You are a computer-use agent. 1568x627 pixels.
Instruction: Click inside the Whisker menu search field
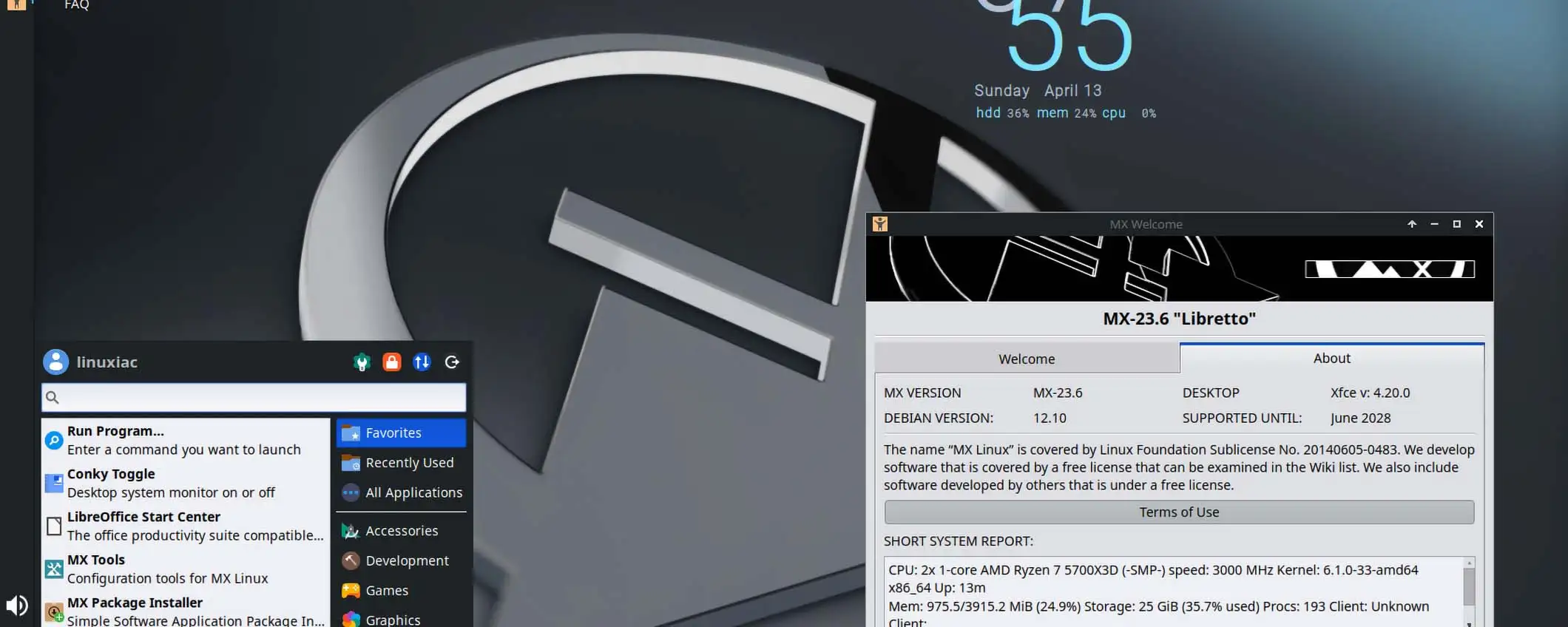[x=254, y=398]
